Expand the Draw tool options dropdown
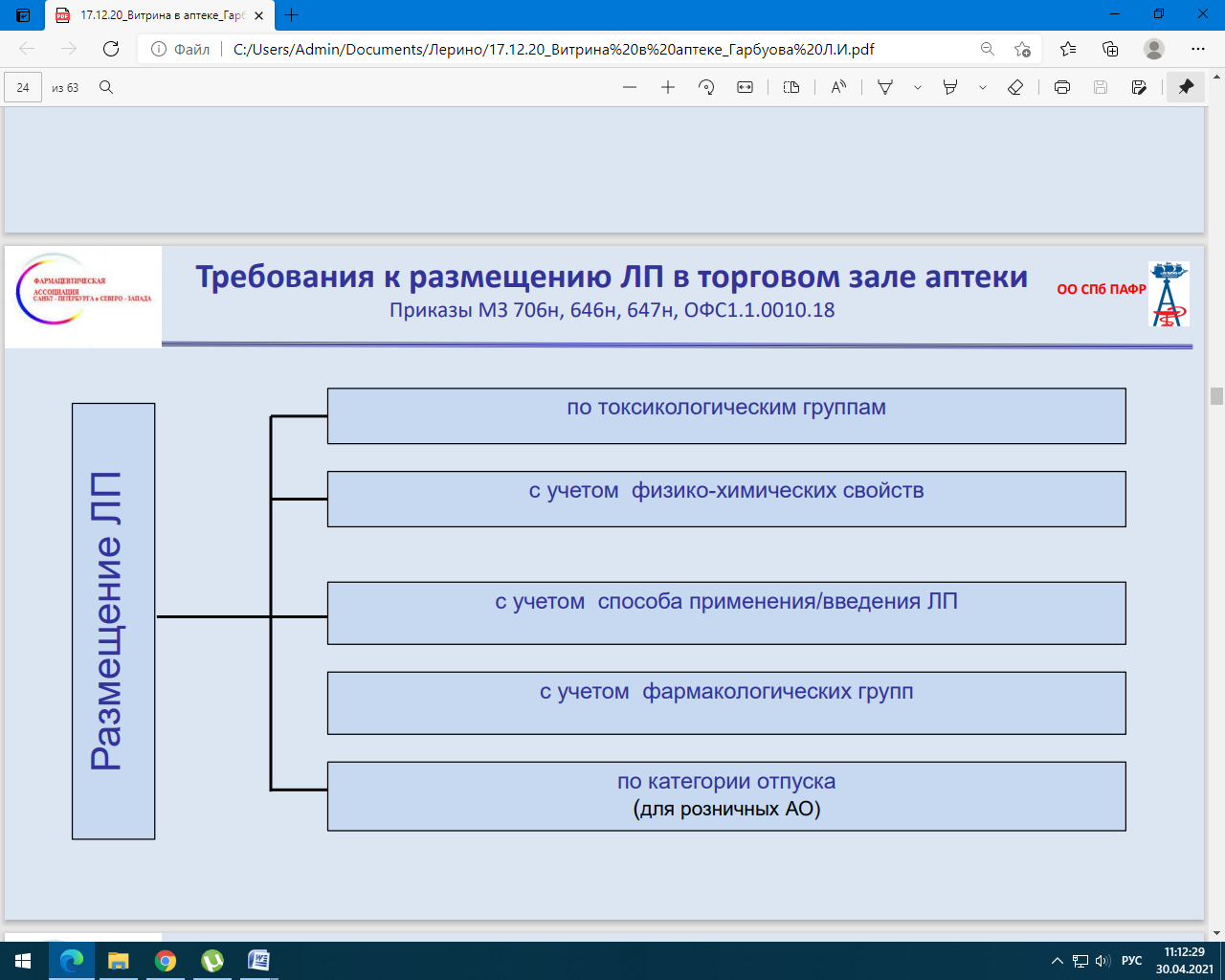 click(917, 87)
